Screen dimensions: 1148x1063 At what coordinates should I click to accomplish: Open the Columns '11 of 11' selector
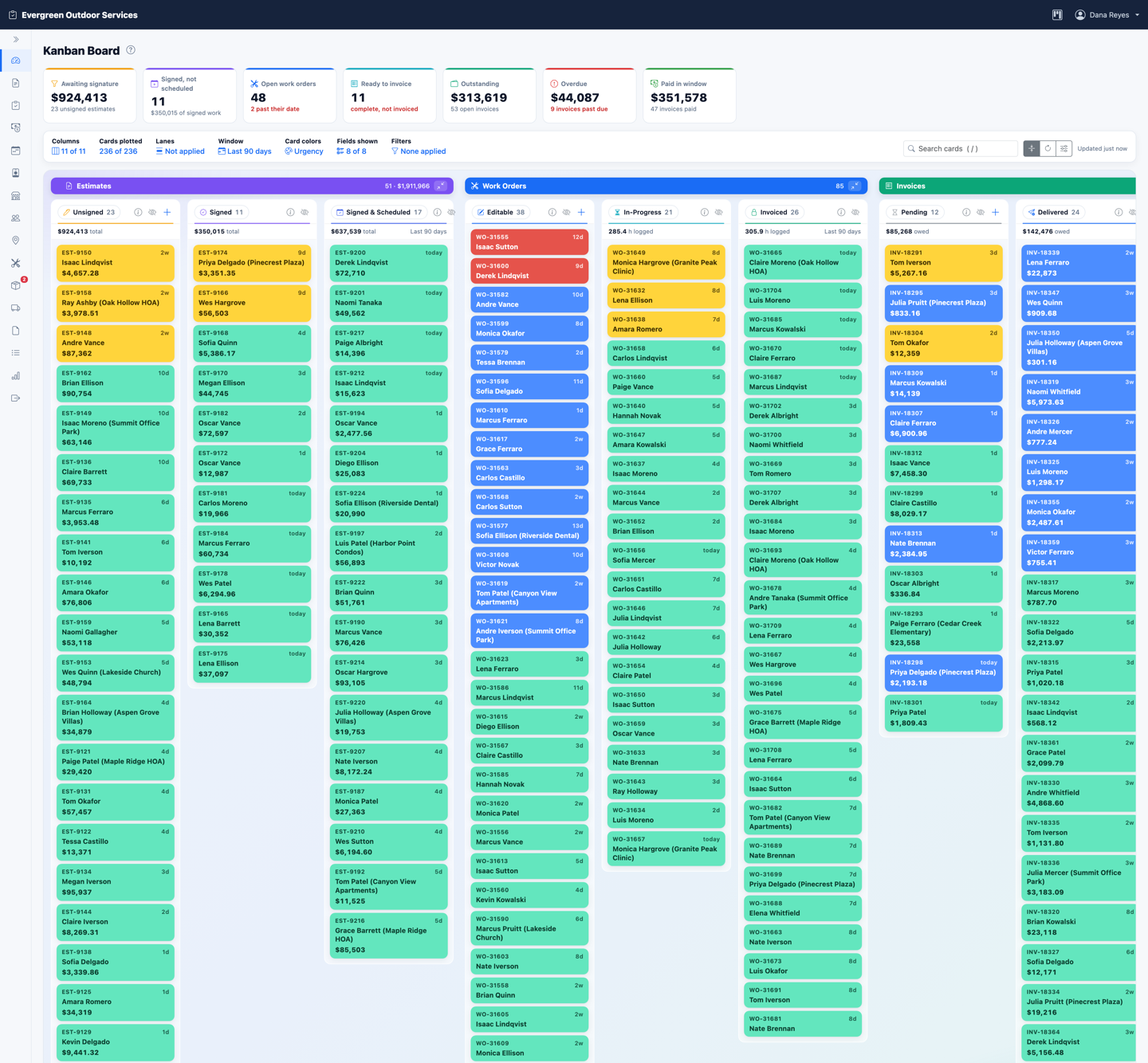click(x=69, y=151)
